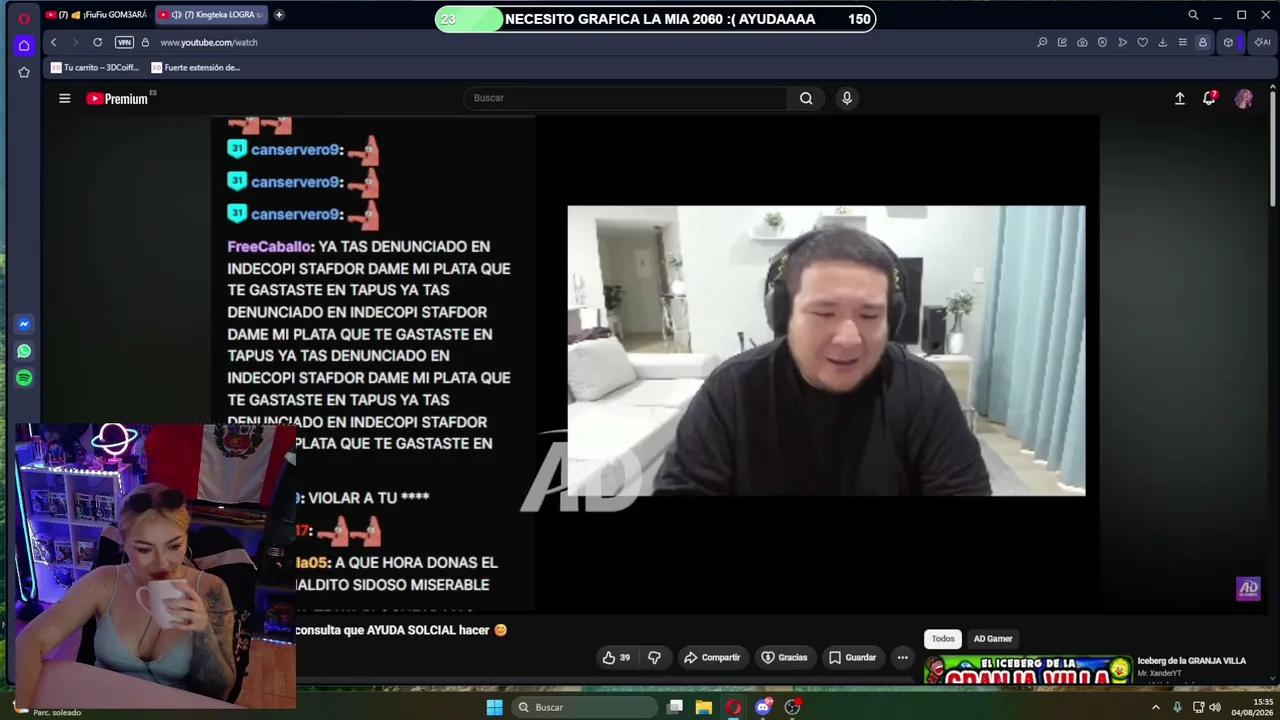Open the YouTube account avatar menu
The width and height of the screenshot is (1280, 720).
pos(1244,98)
